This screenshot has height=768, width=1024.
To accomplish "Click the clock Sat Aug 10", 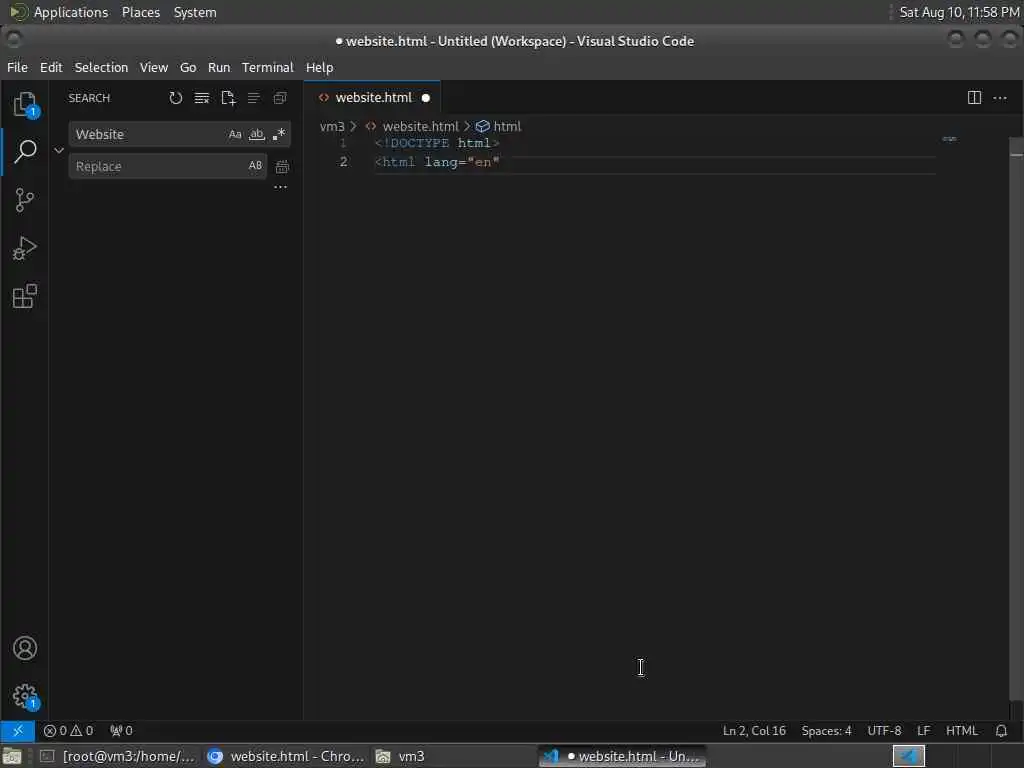I will (x=959, y=12).
